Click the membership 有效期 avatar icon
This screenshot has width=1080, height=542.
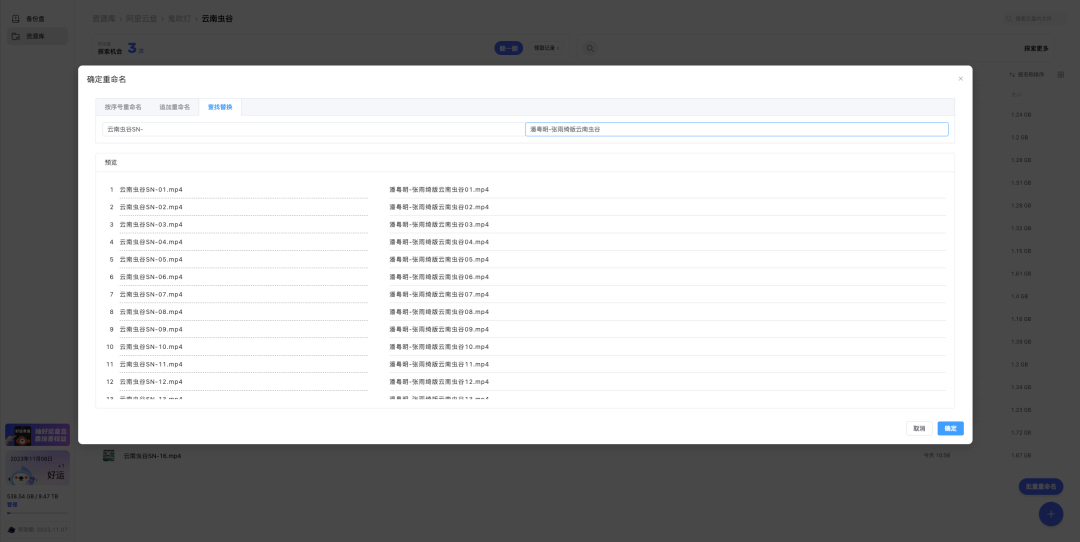click(12, 530)
